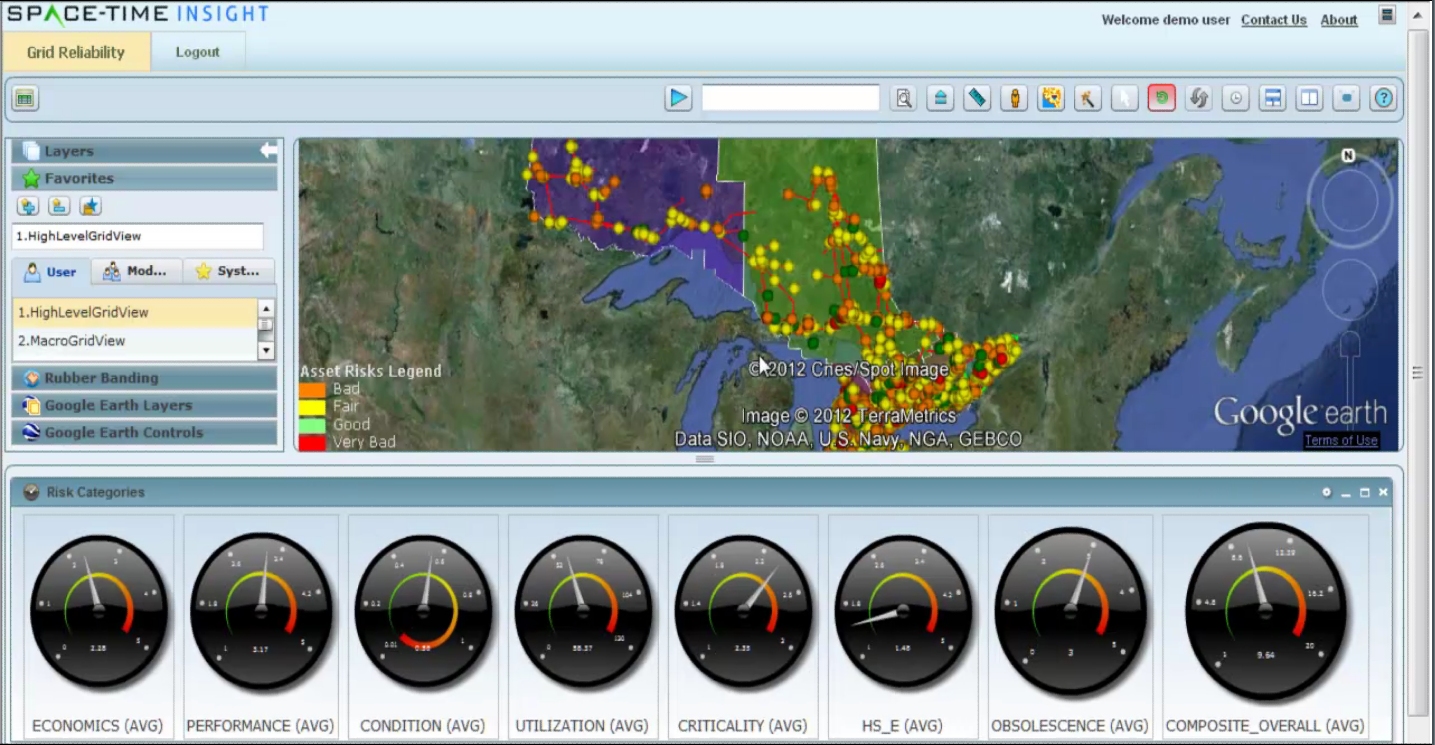Switch to the Syst... favorites tab
Viewport: 1435px width, 745px height.
tap(229, 271)
